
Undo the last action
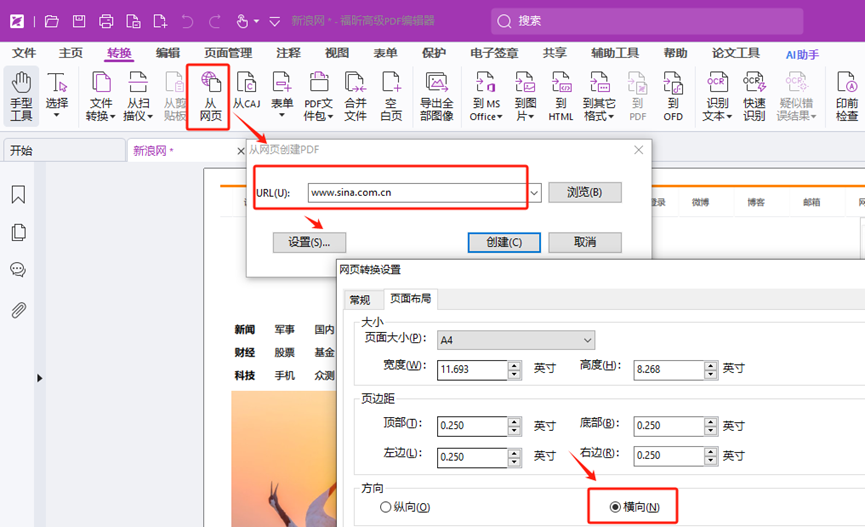pos(188,22)
